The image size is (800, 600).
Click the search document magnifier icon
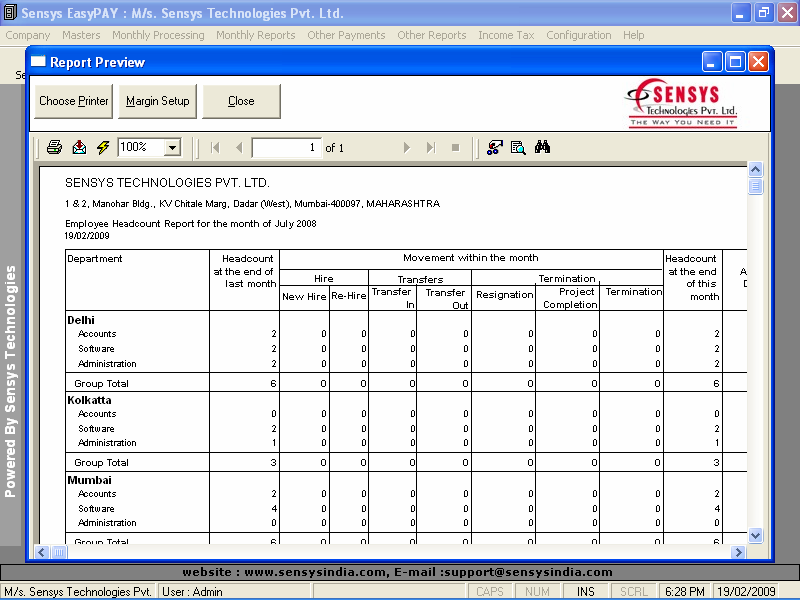click(x=518, y=147)
